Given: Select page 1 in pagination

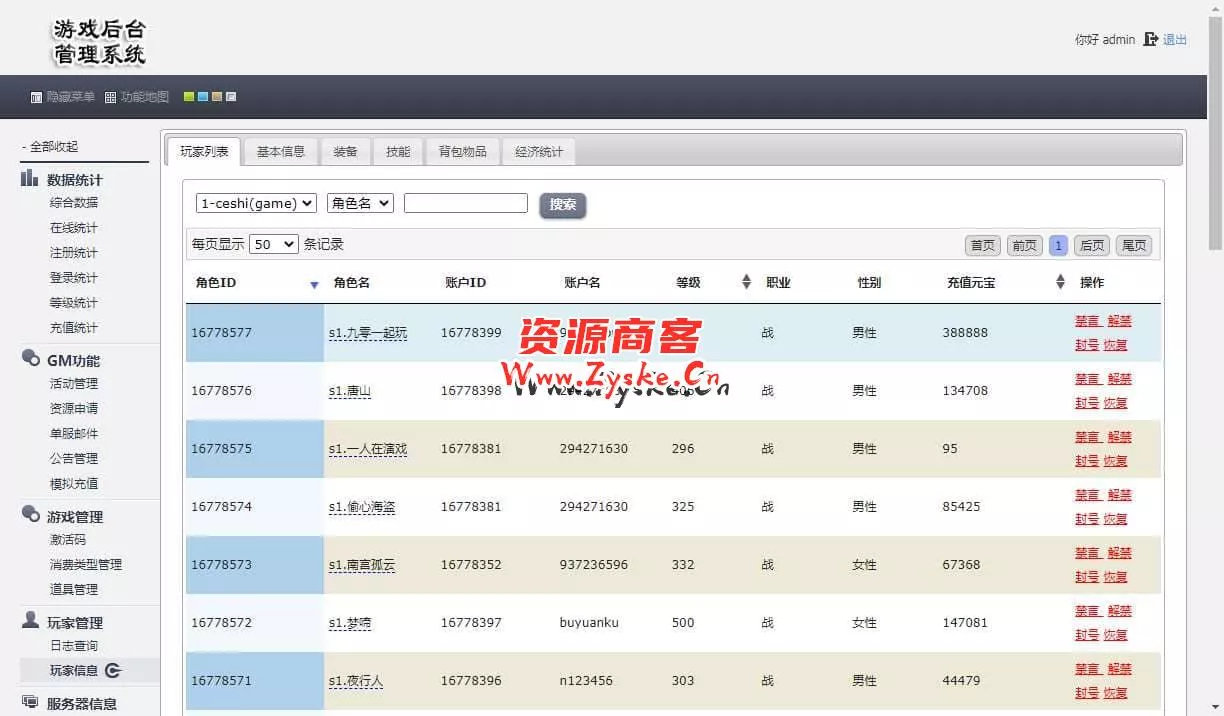Looking at the screenshot, I should click(1058, 245).
